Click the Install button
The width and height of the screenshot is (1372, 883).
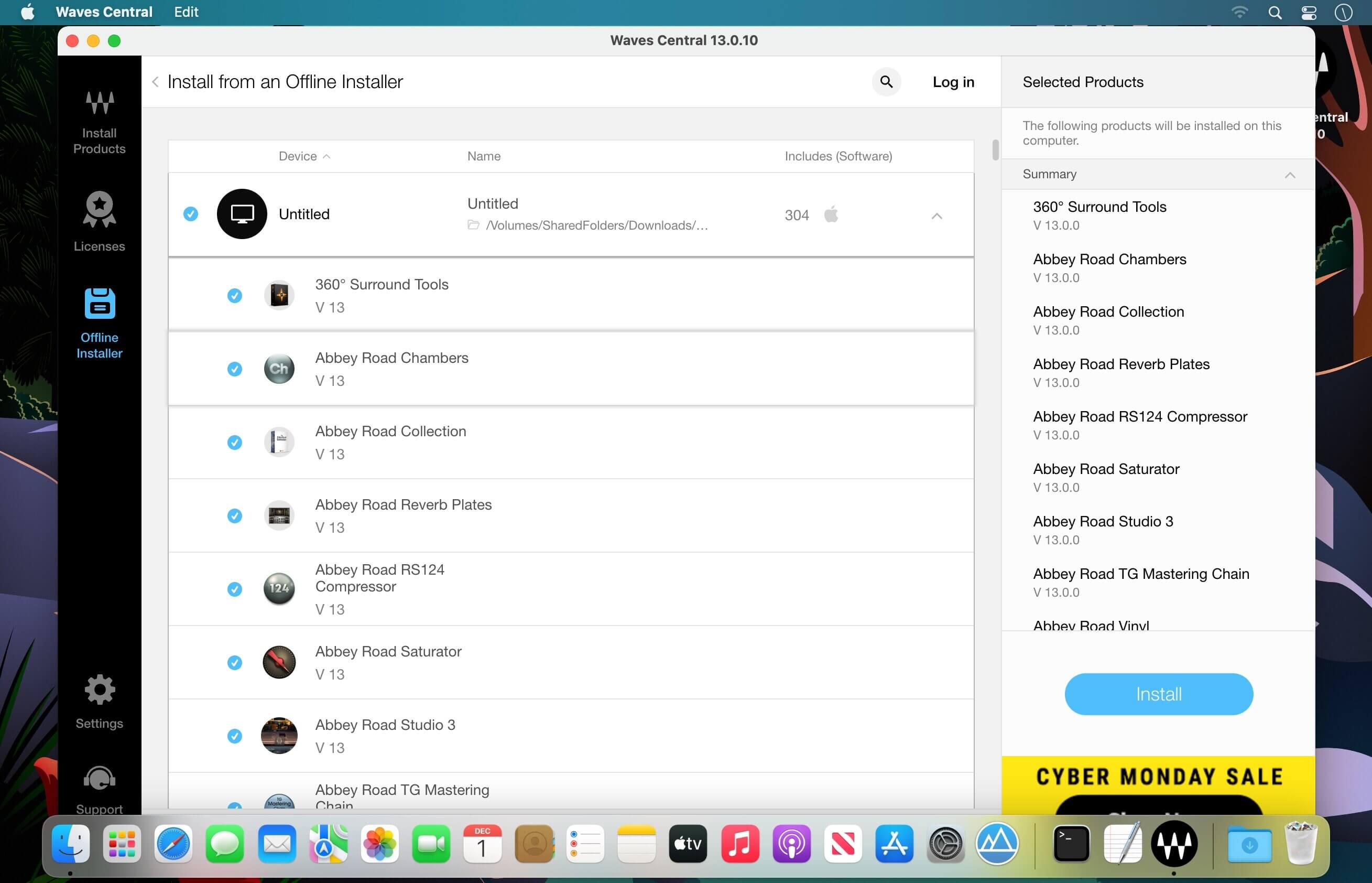tap(1158, 694)
